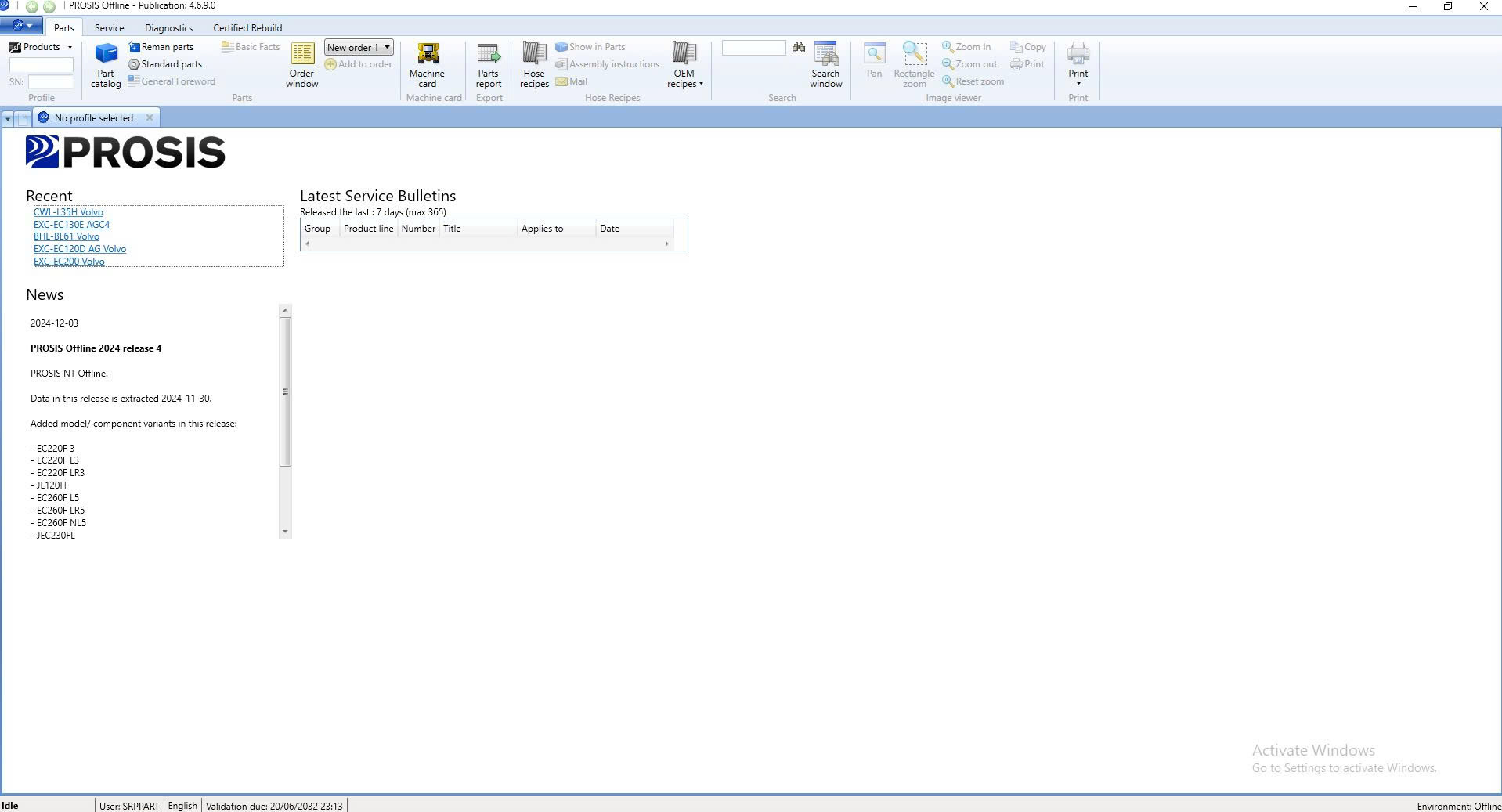This screenshot has width=1502, height=812.
Task: Open the Certified Rebuild tab
Action: (247, 27)
